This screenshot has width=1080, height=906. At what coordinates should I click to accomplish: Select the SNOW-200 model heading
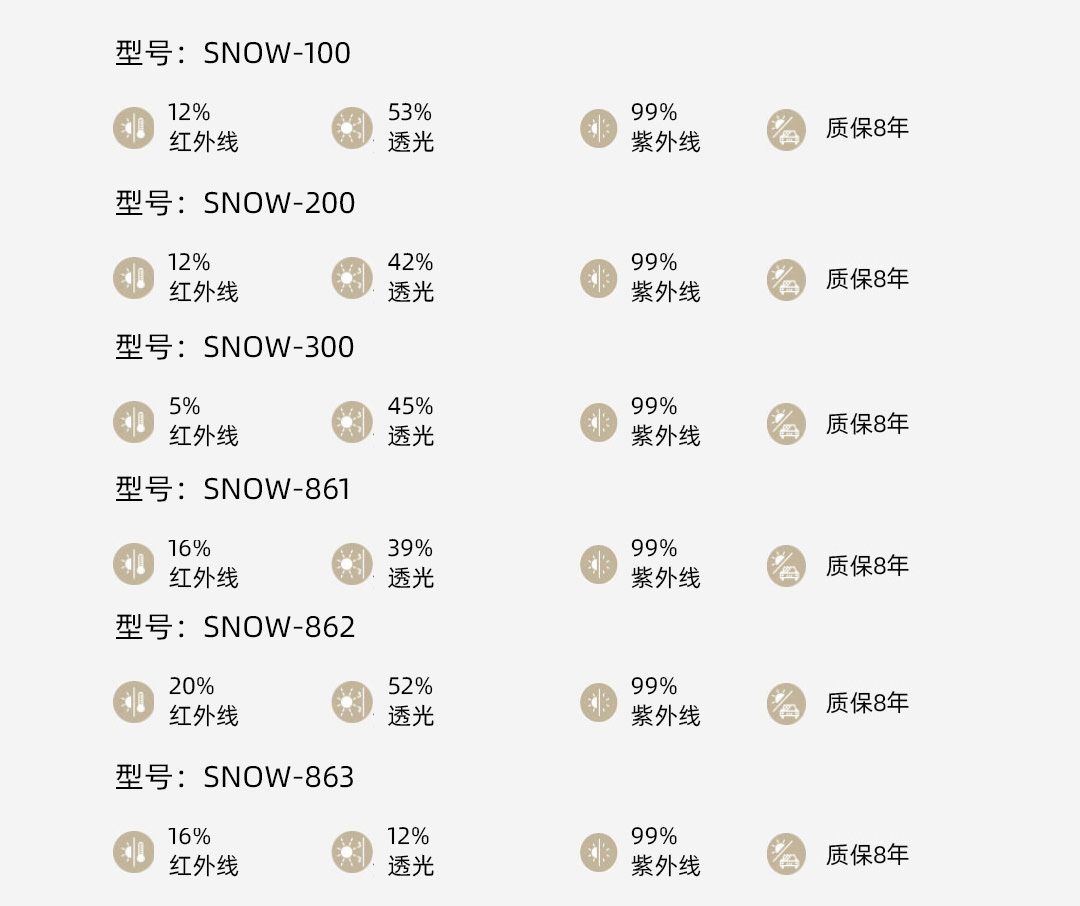click(x=235, y=203)
